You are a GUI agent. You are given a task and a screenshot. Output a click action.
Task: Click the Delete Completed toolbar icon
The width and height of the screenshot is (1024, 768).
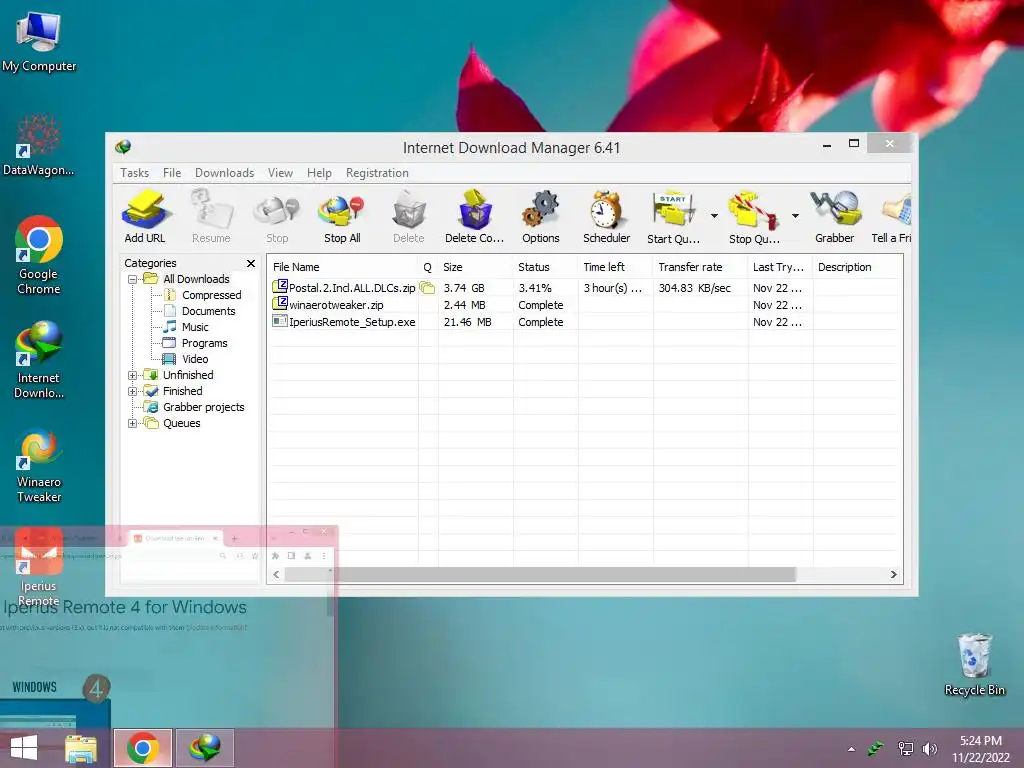tap(474, 217)
